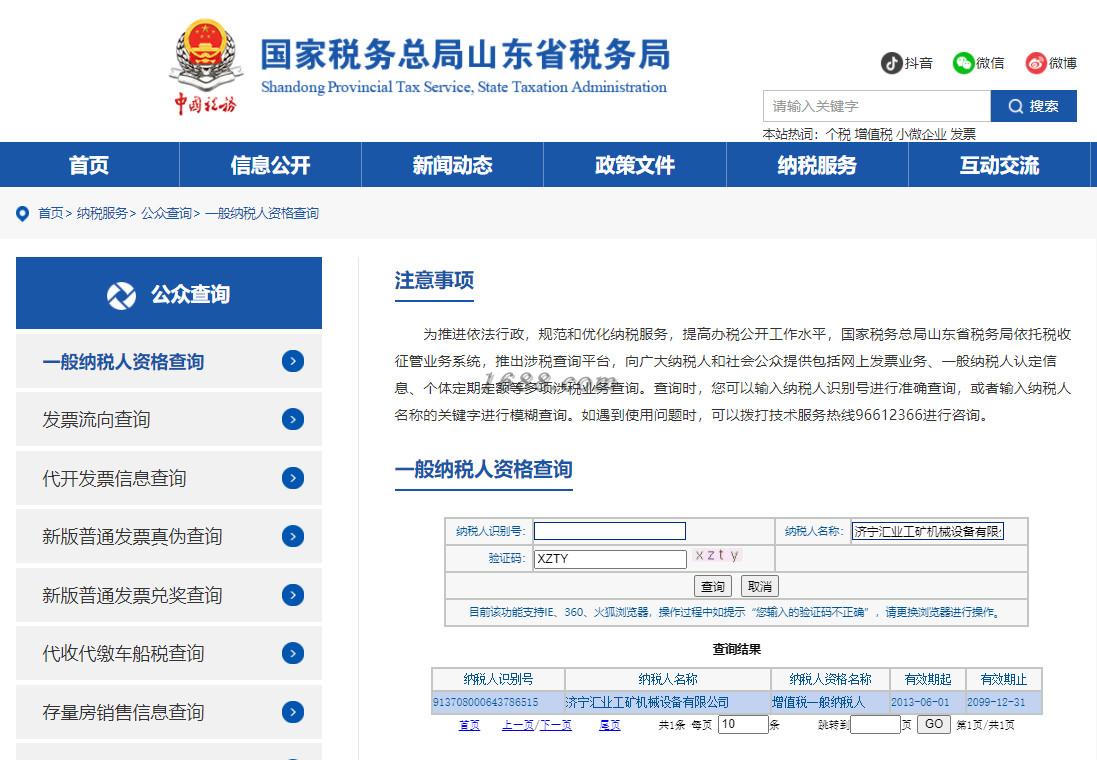This screenshot has width=1097, height=760.
Task: Click the 增值税 hot word
Action: coord(873,134)
